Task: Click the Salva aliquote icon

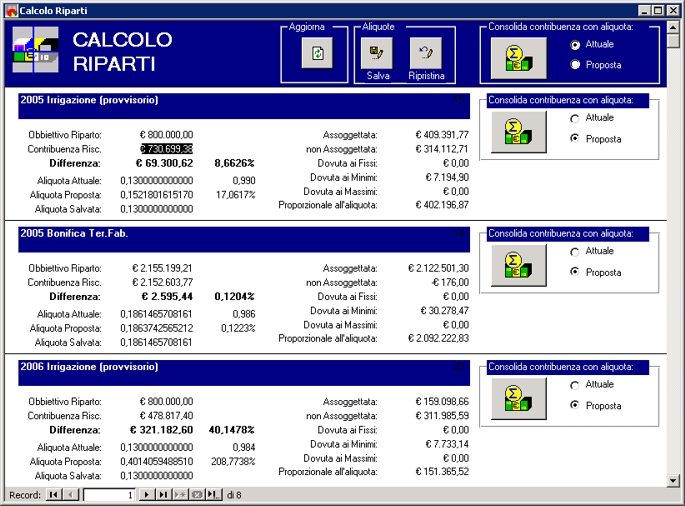Action: point(377,52)
